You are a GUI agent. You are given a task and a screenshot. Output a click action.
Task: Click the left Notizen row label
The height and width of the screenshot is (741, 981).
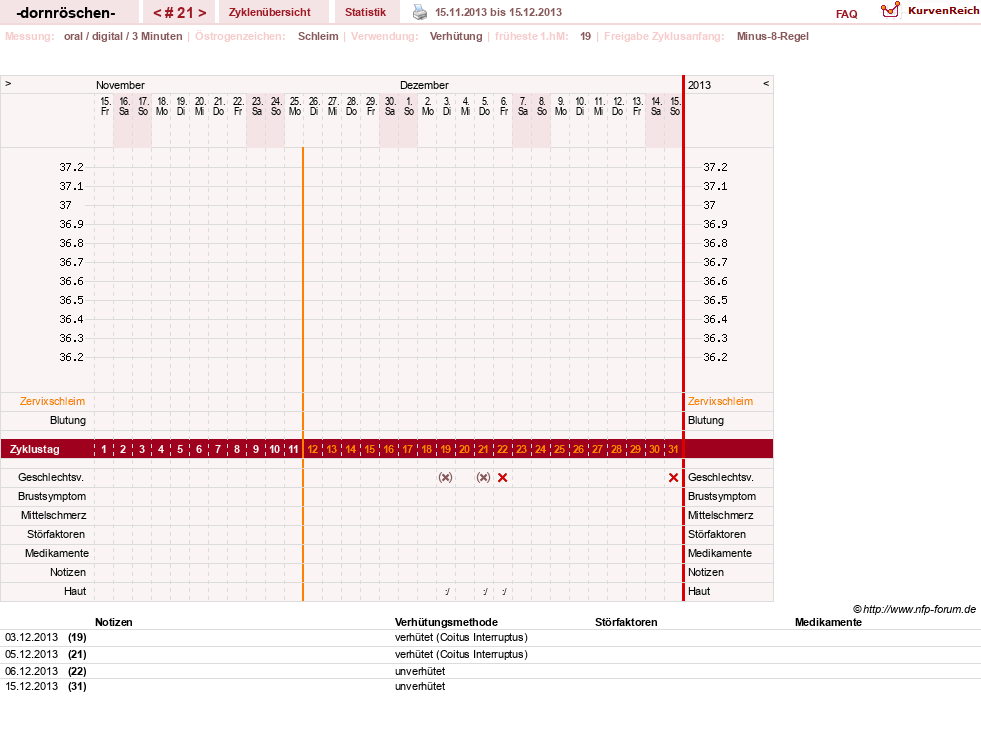click(68, 572)
